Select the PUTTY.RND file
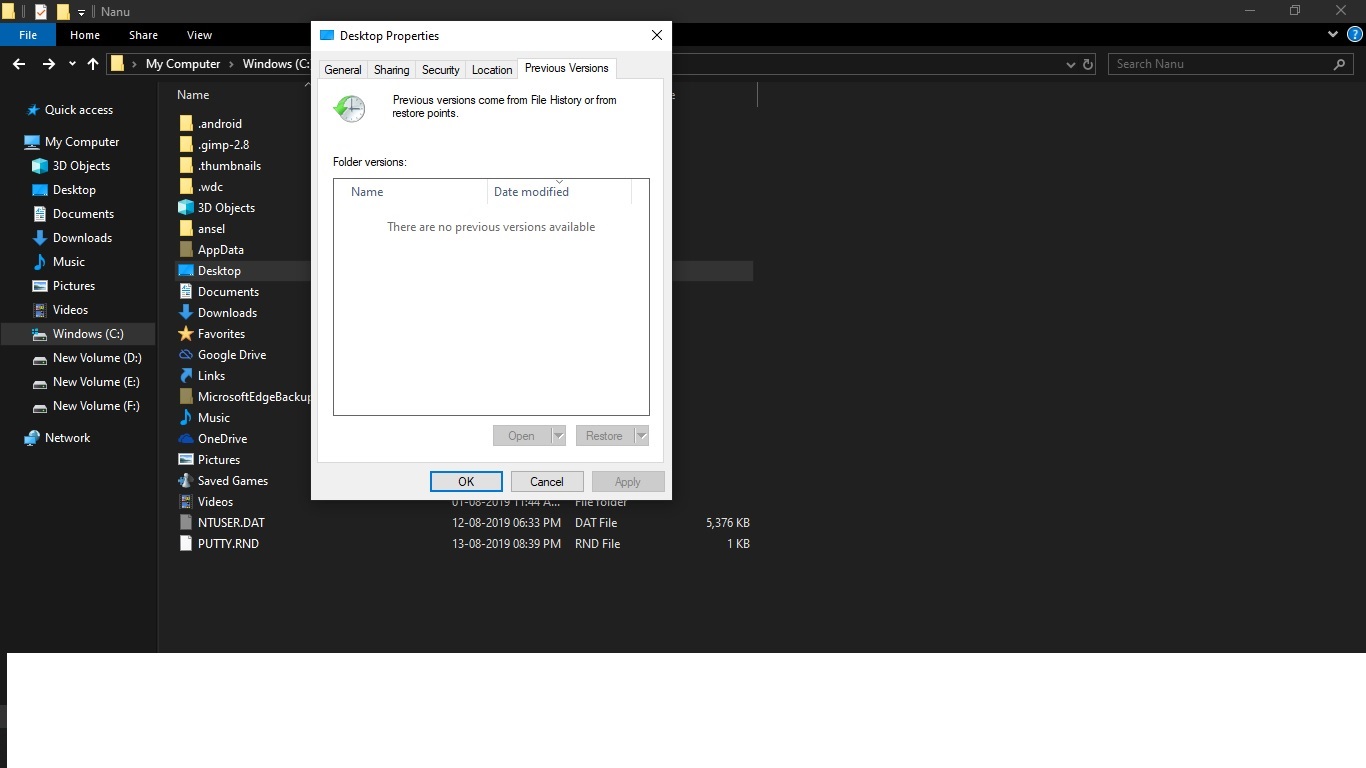 pyautogui.click(x=228, y=544)
